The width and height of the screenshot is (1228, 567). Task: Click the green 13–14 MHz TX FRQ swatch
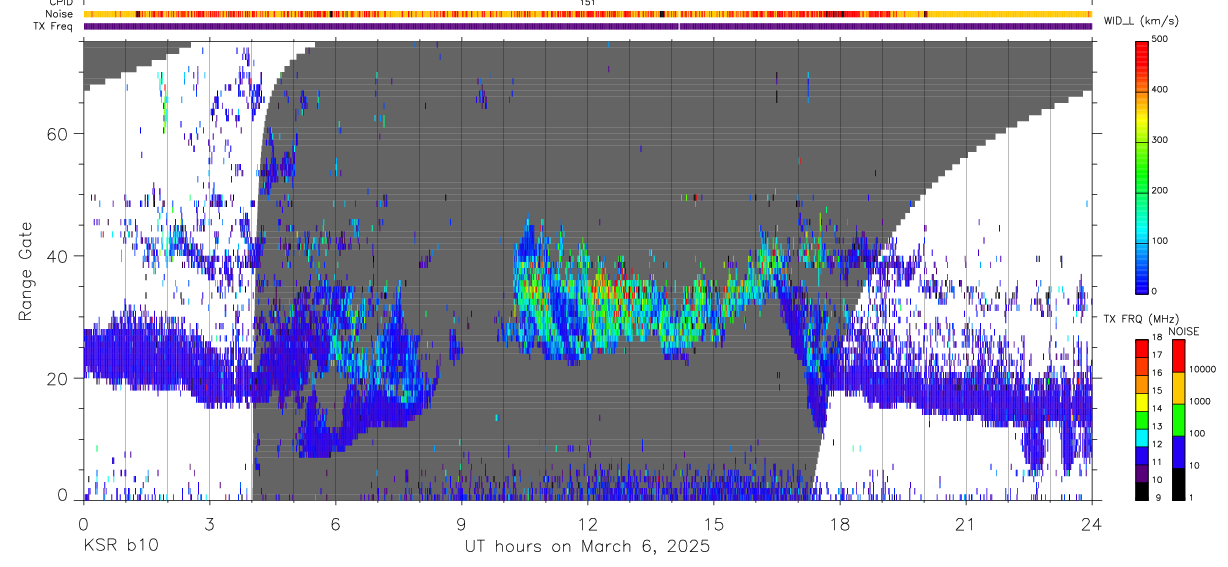(1141, 420)
